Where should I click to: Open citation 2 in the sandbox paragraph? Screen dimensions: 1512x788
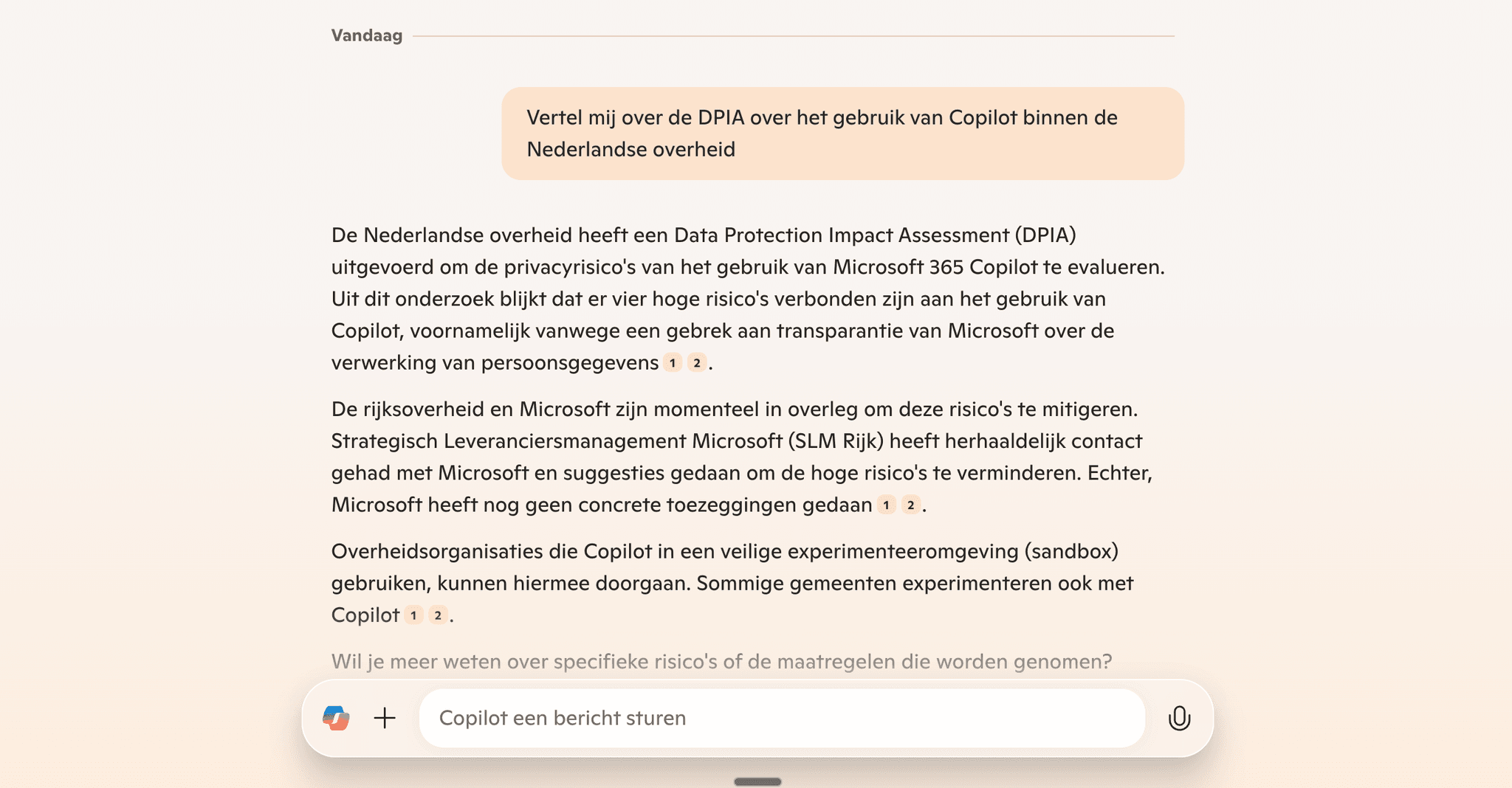438,615
